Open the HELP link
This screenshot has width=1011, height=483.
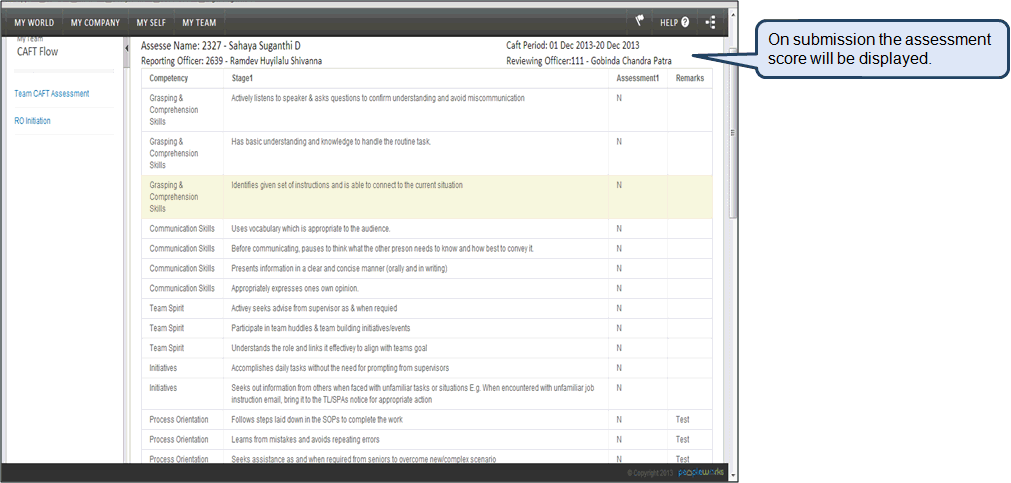(674, 23)
